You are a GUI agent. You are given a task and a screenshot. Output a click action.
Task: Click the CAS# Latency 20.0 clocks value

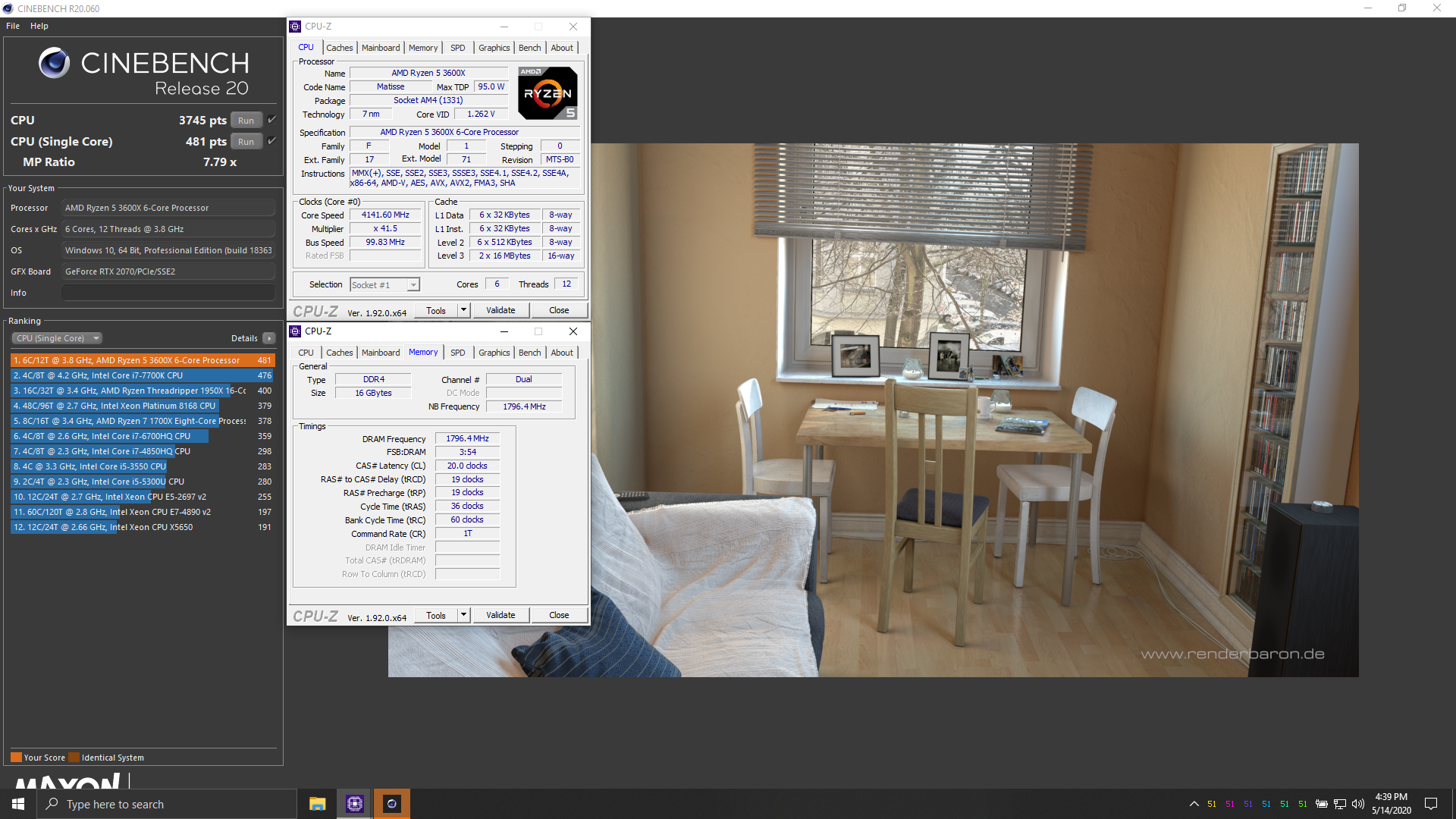(x=467, y=466)
